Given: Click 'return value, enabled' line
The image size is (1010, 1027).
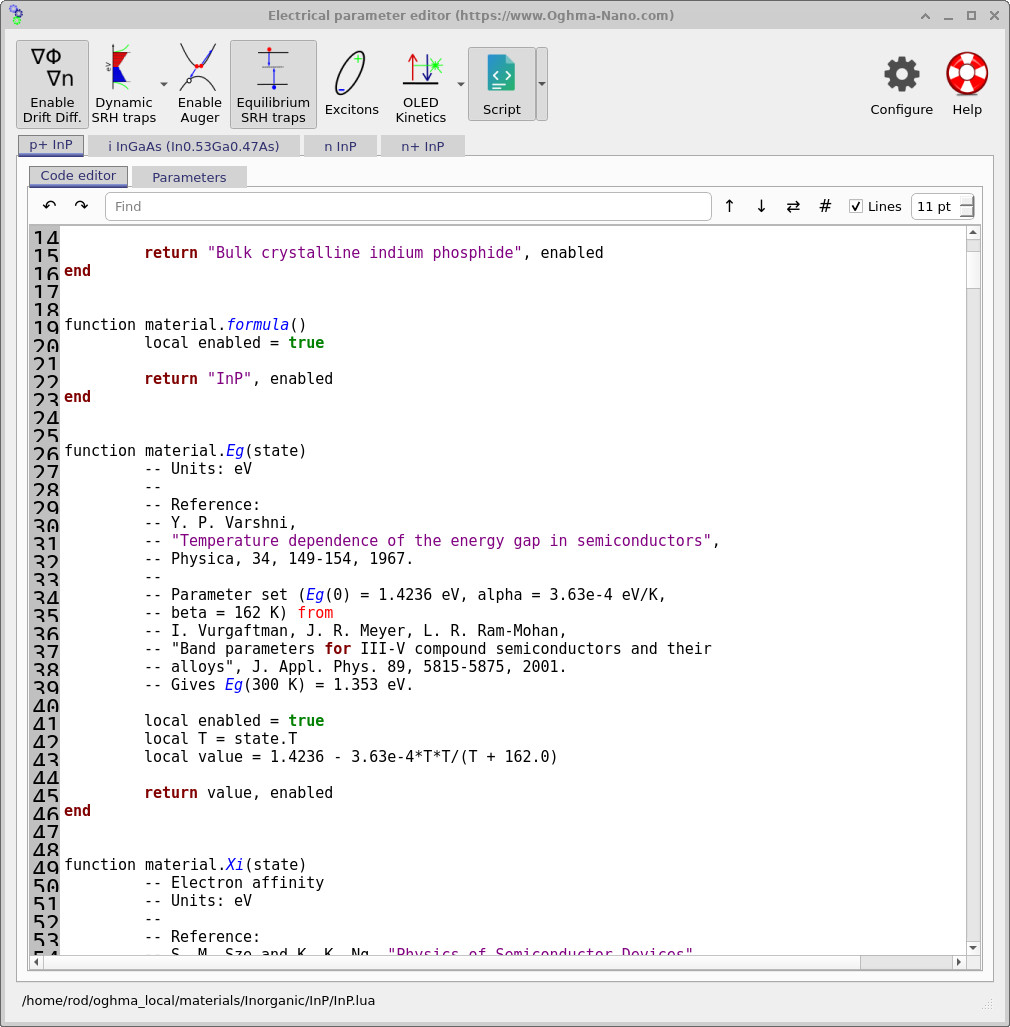Looking at the screenshot, I should [x=238, y=793].
